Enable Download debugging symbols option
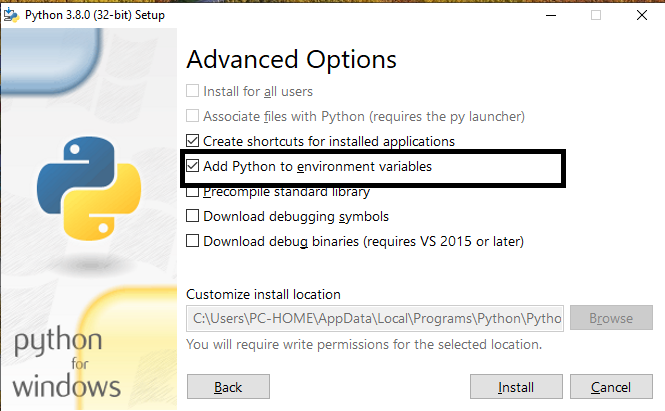665x411 pixels. (193, 216)
